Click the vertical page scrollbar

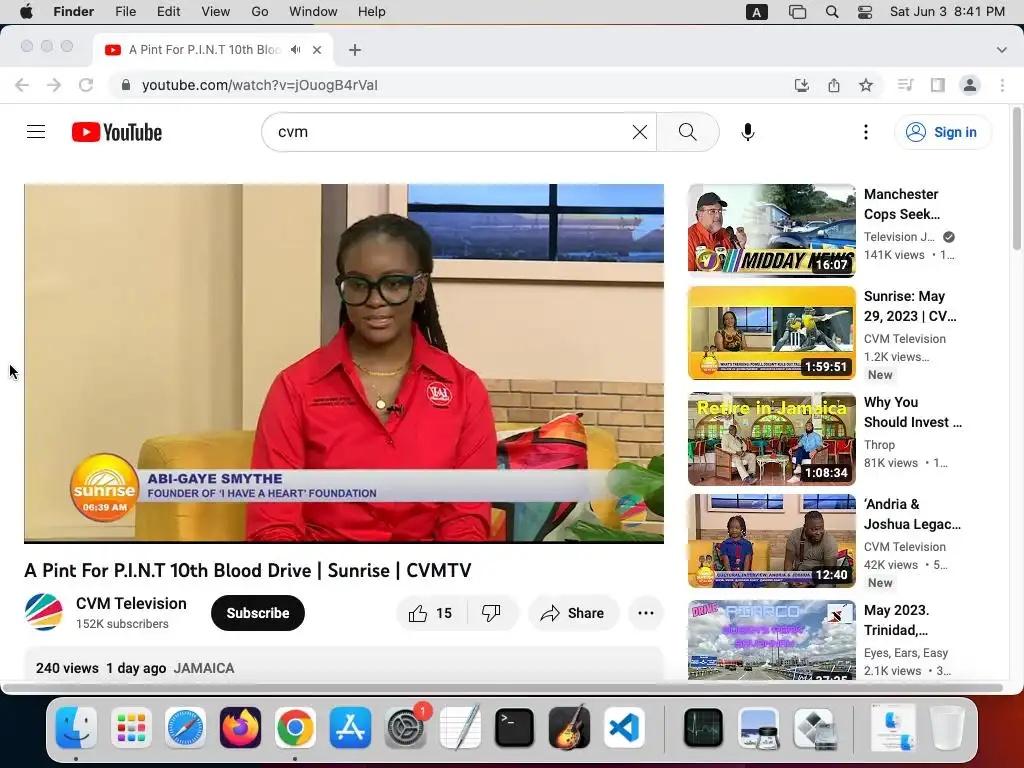click(x=1016, y=179)
